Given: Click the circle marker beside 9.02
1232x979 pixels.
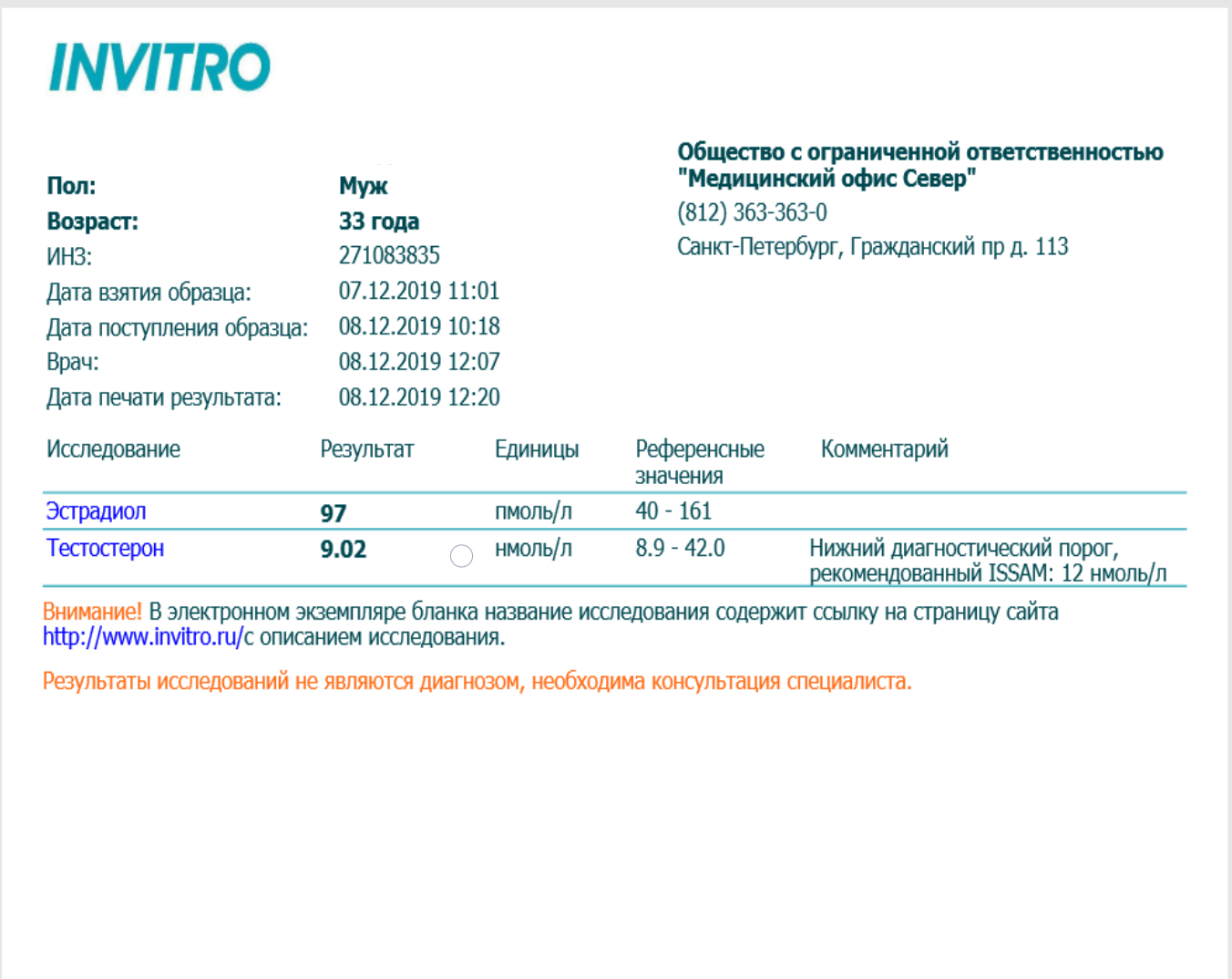Looking at the screenshot, I should pos(462,556).
